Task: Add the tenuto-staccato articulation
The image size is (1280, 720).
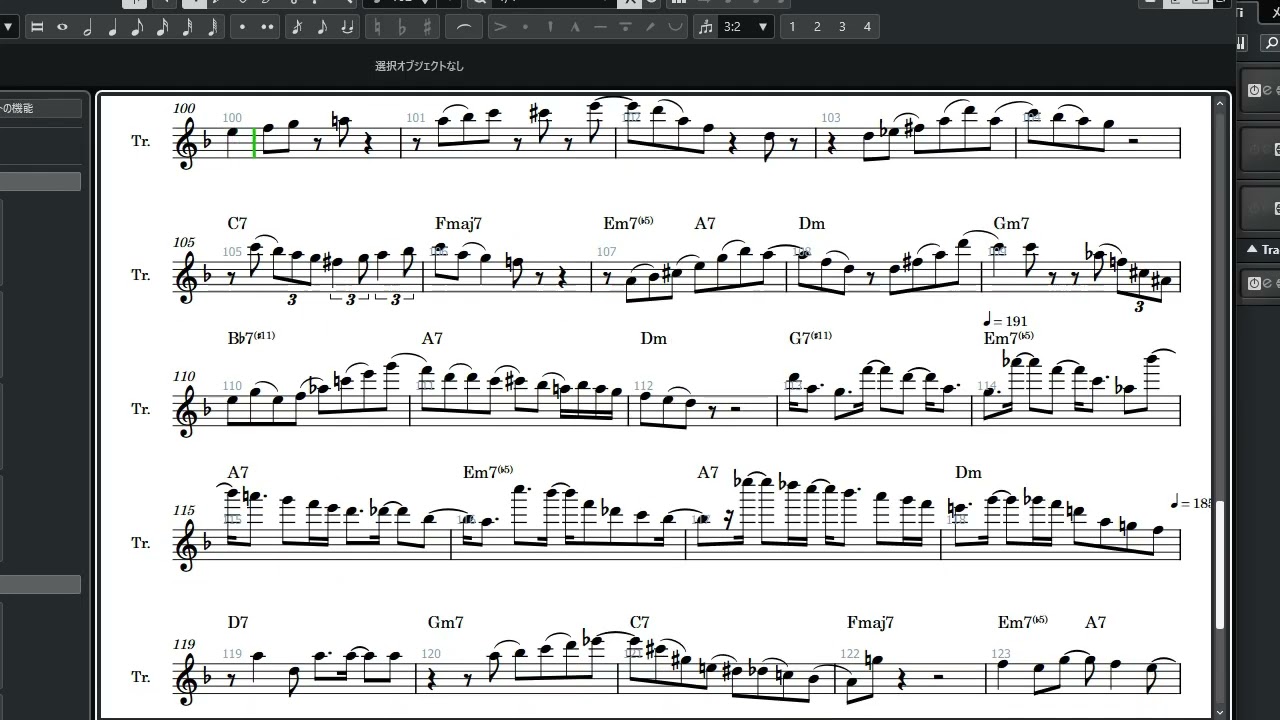Action: [625, 27]
